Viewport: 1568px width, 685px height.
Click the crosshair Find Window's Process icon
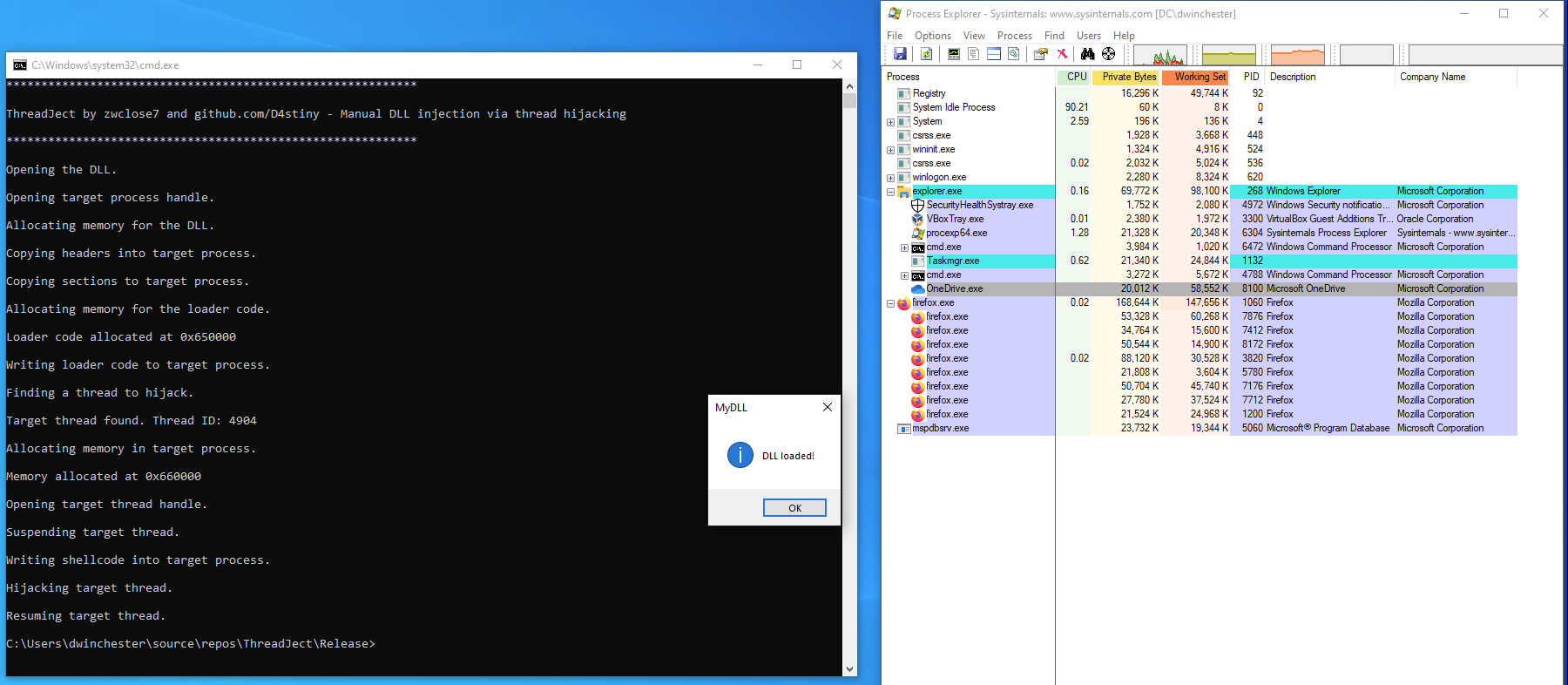(1108, 54)
